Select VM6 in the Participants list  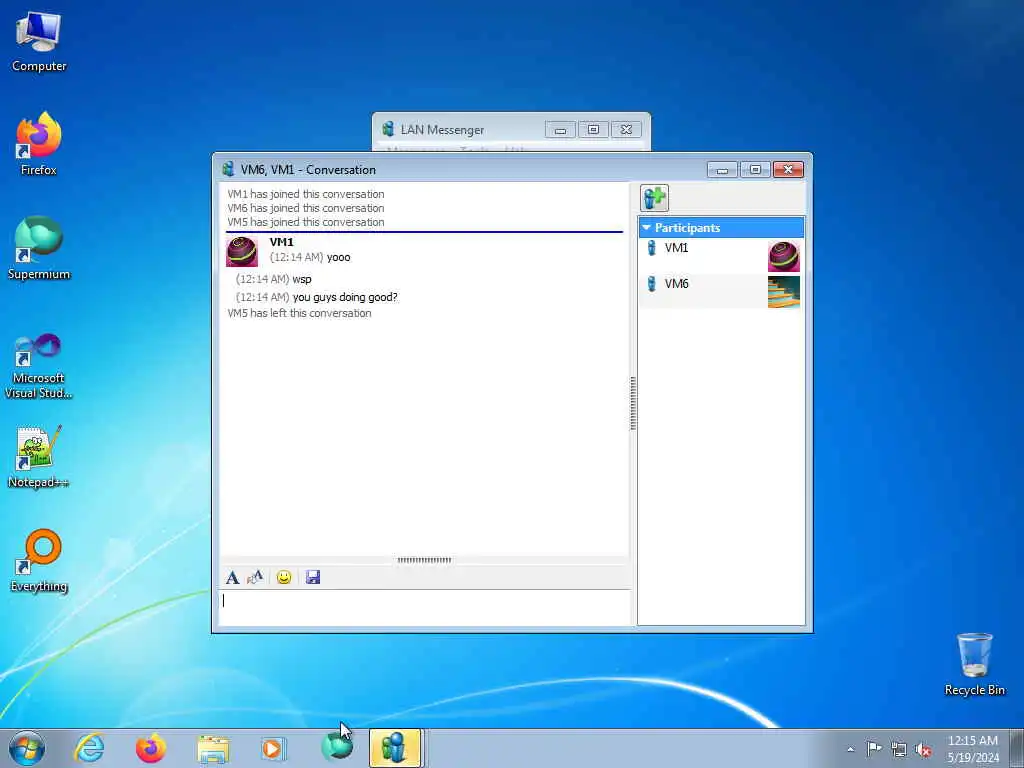click(x=721, y=291)
